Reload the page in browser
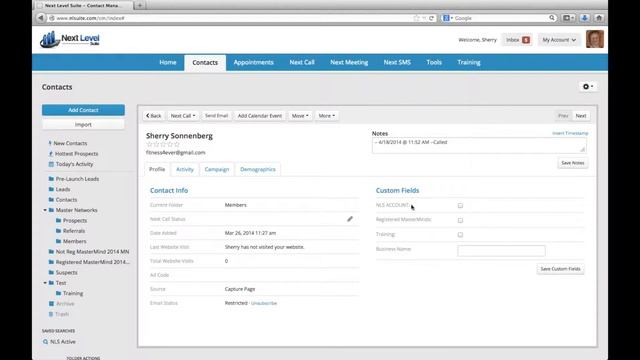The height and width of the screenshot is (360, 640). point(431,18)
